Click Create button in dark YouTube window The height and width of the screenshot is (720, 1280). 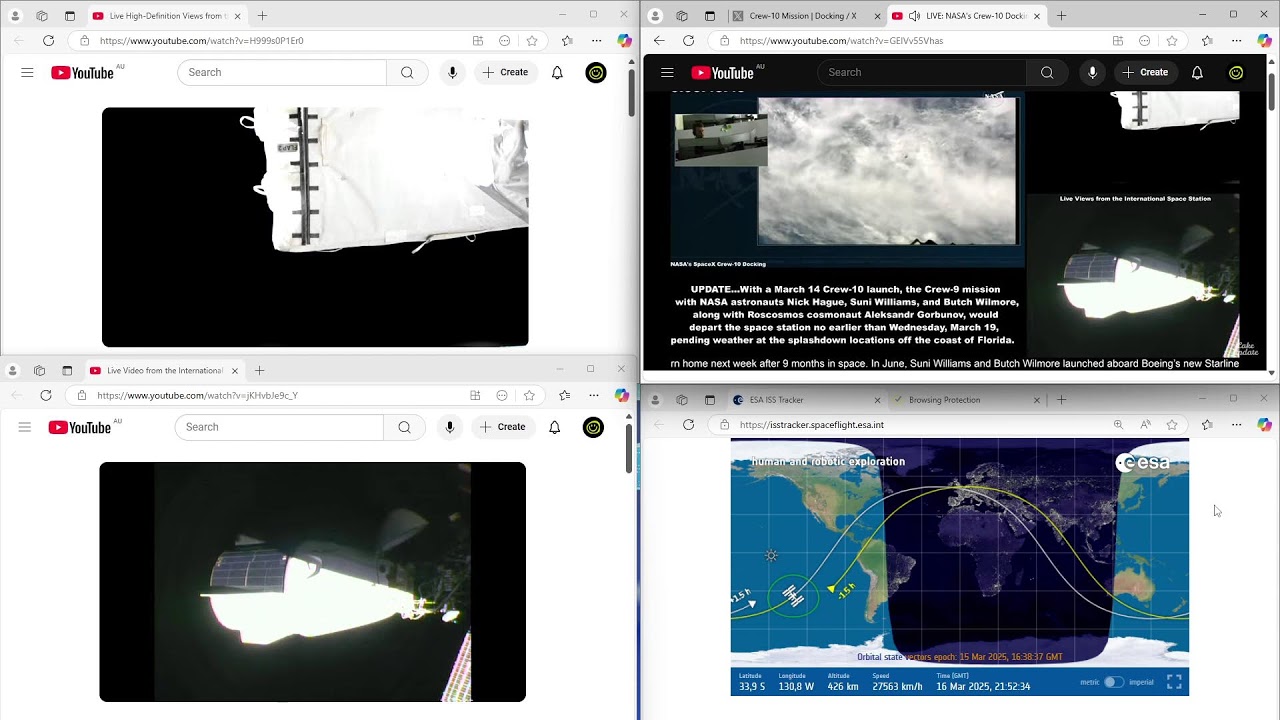click(x=1146, y=72)
